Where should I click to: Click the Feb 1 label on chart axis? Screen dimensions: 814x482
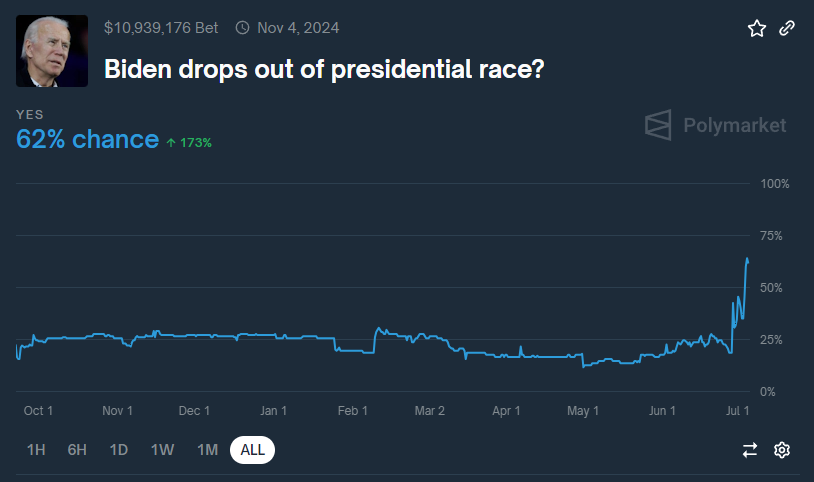coord(352,411)
